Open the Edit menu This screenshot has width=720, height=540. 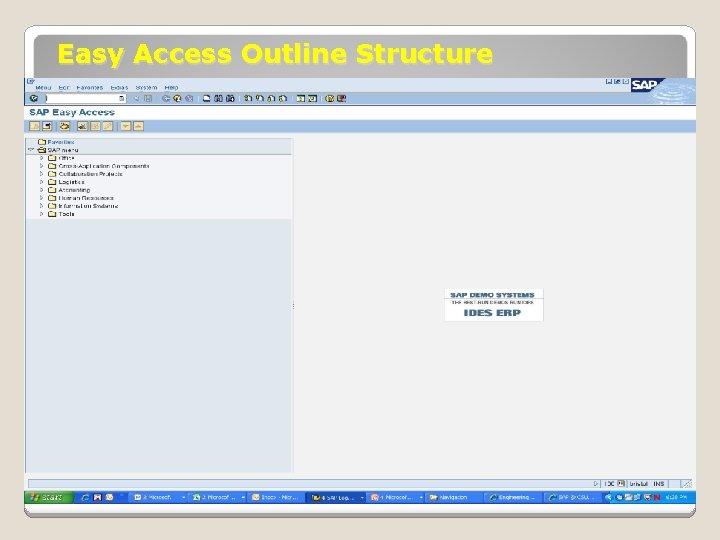[64, 87]
